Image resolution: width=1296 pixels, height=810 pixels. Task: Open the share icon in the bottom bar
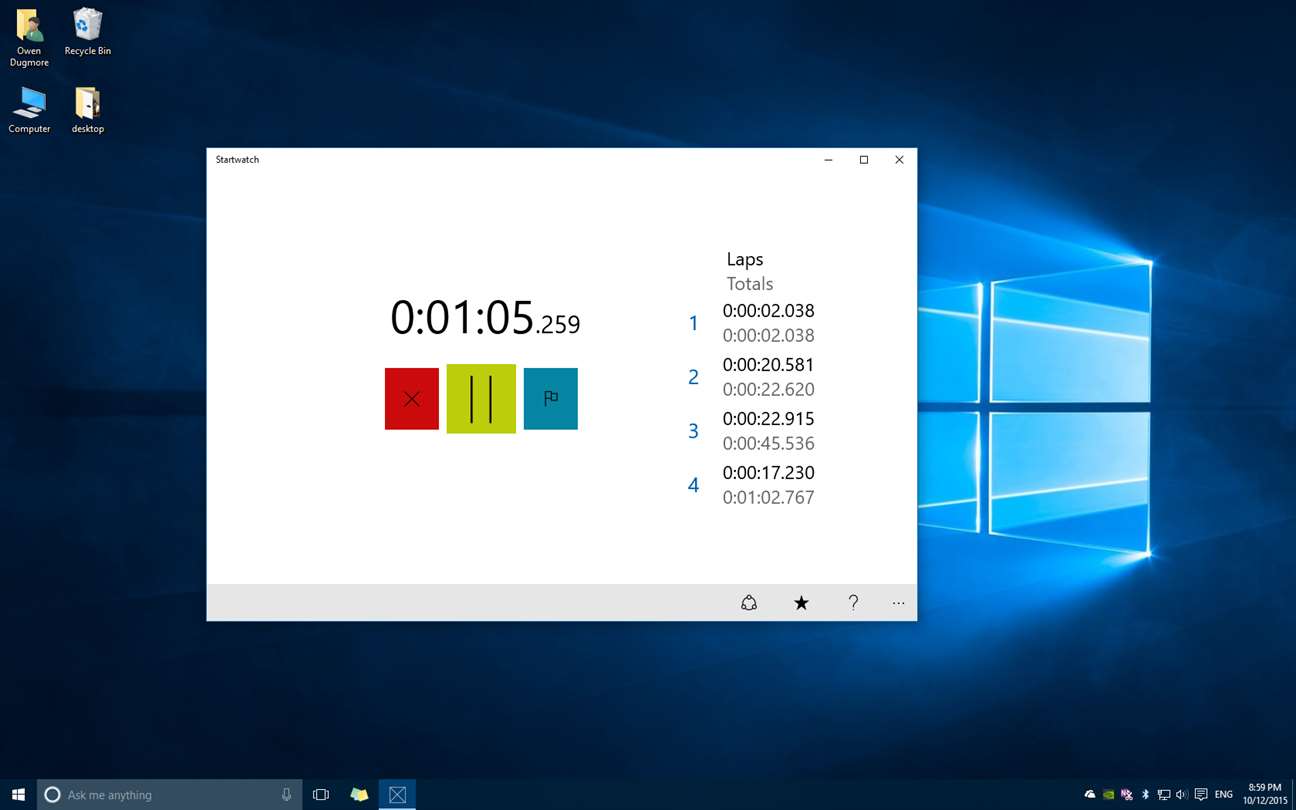(x=748, y=602)
